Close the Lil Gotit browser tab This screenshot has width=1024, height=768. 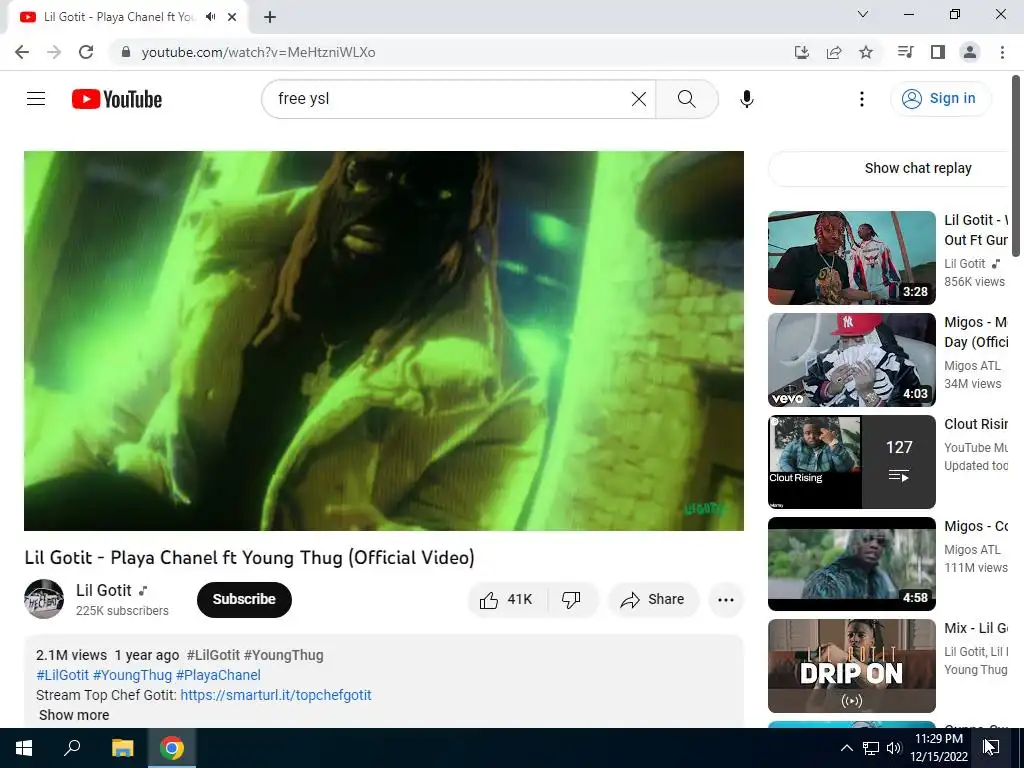coord(232,17)
